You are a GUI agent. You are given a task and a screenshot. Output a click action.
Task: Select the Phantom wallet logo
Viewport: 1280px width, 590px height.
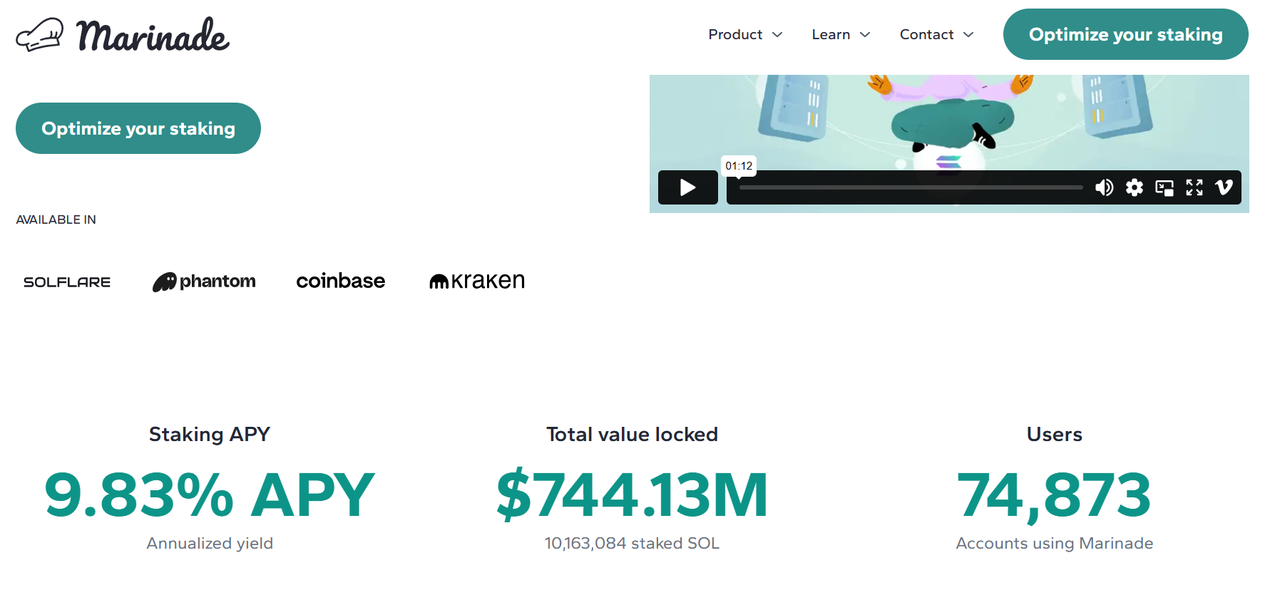click(204, 282)
